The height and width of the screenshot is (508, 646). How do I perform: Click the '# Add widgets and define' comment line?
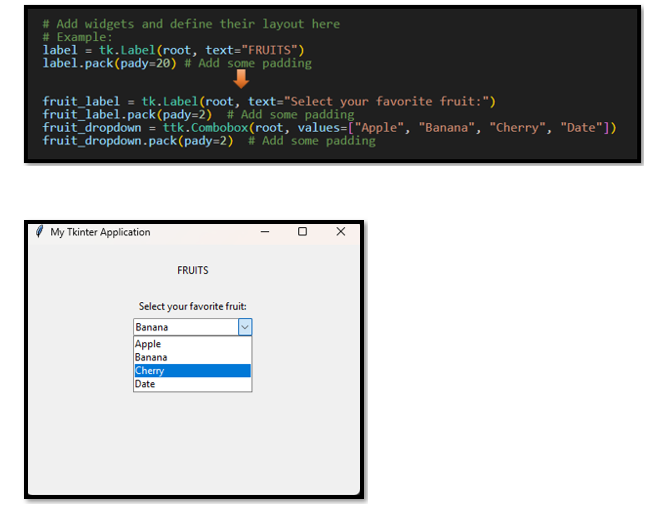coord(191,23)
